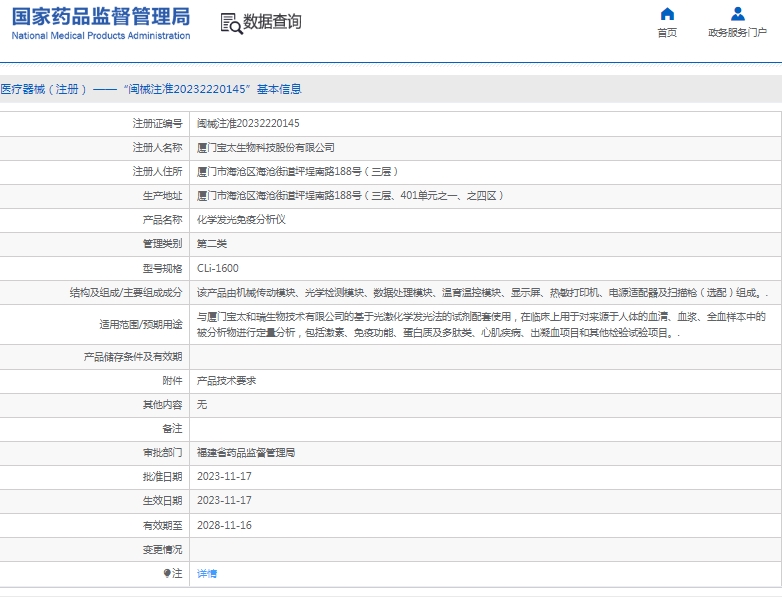Click the 注册证编号 row label
Screen dimensions: 782x598
(x=158, y=123)
